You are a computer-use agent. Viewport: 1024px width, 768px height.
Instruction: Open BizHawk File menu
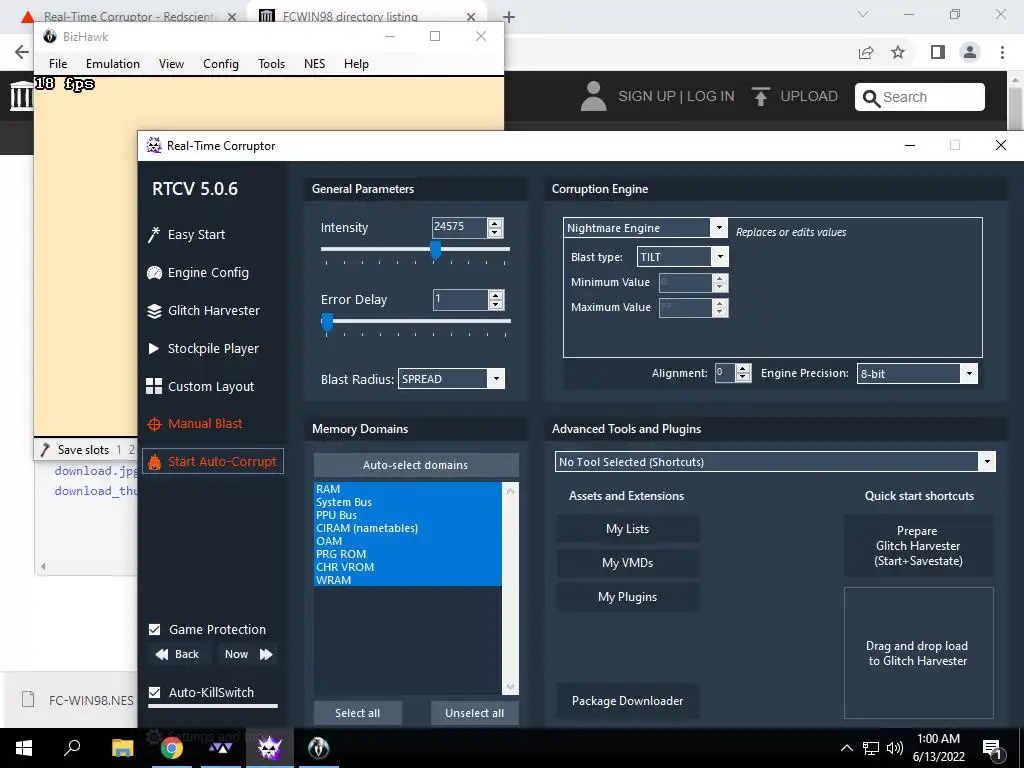[x=58, y=64]
